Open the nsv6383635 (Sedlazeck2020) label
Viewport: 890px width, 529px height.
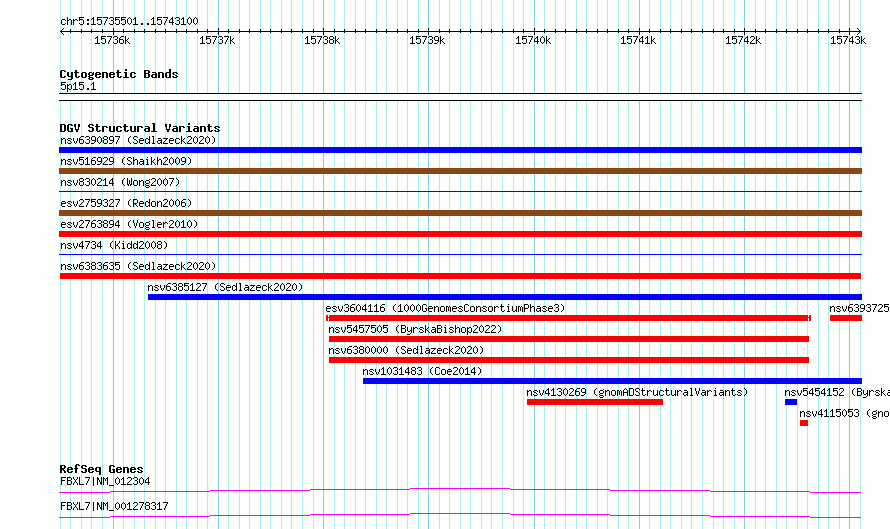click(138, 266)
